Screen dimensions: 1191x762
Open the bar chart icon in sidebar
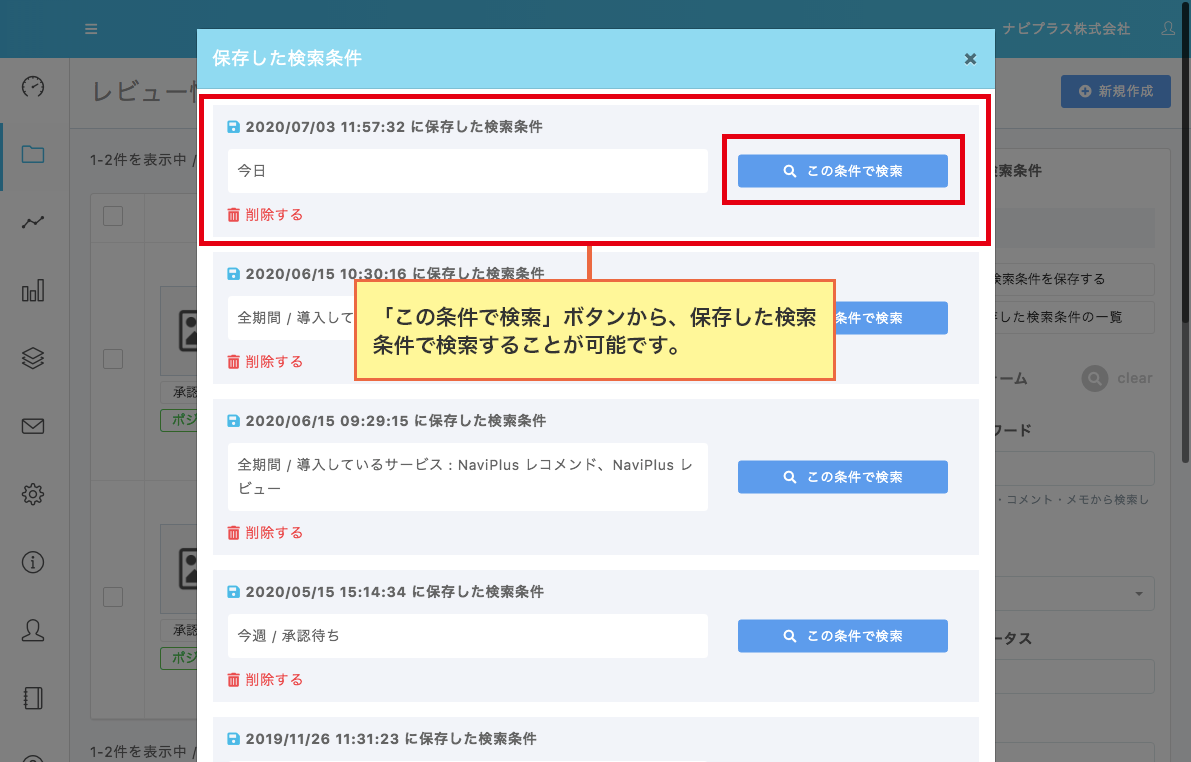coord(33,290)
